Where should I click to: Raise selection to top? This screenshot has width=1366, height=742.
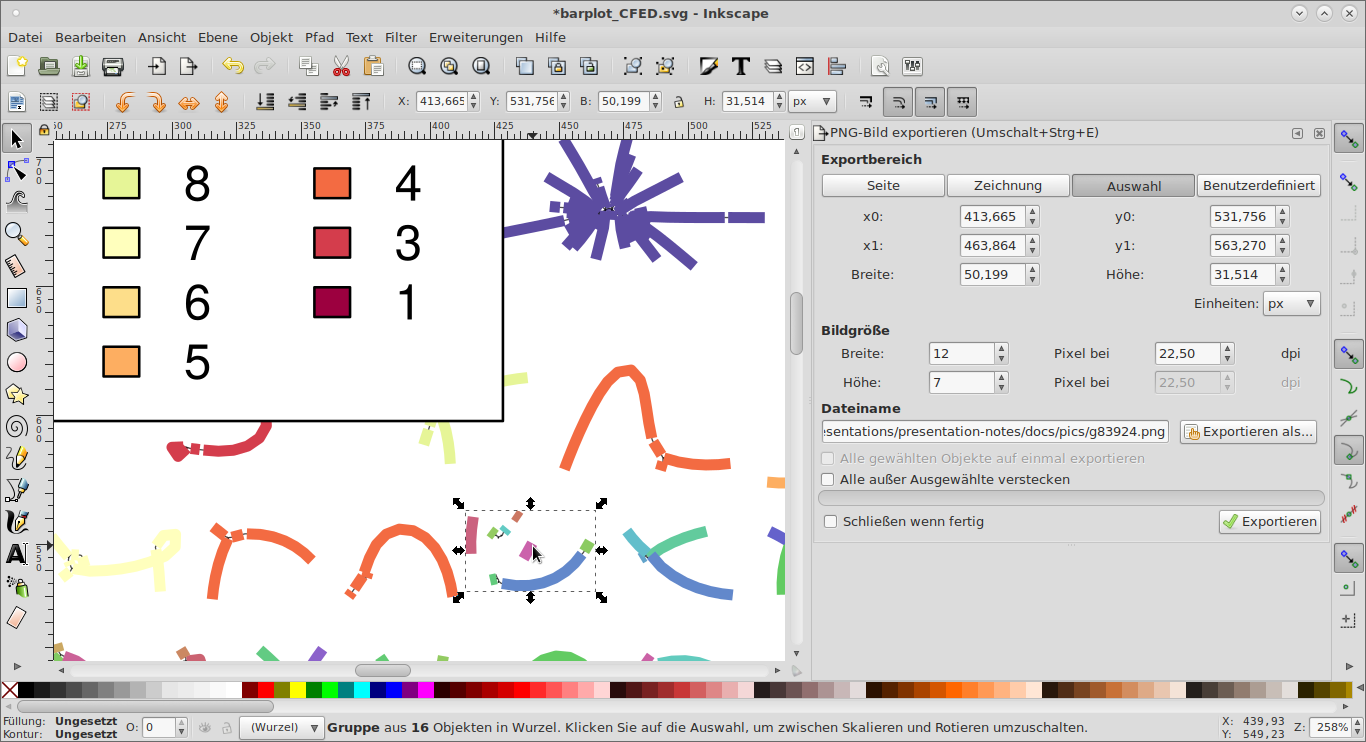[x=361, y=102]
